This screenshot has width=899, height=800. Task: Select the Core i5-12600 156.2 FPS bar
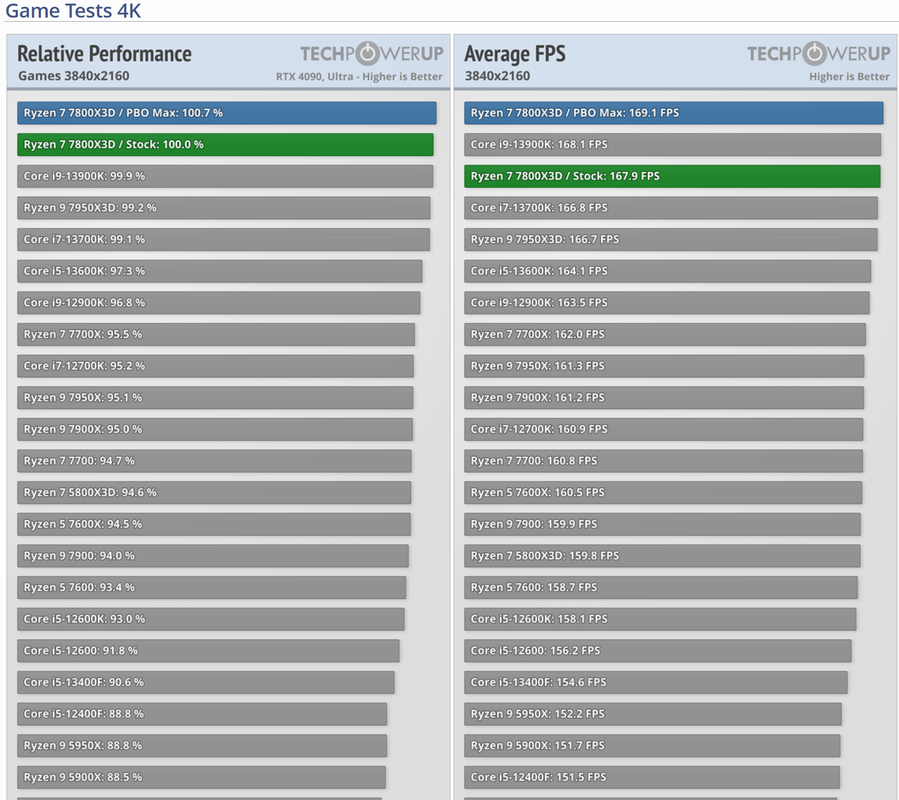coord(658,651)
